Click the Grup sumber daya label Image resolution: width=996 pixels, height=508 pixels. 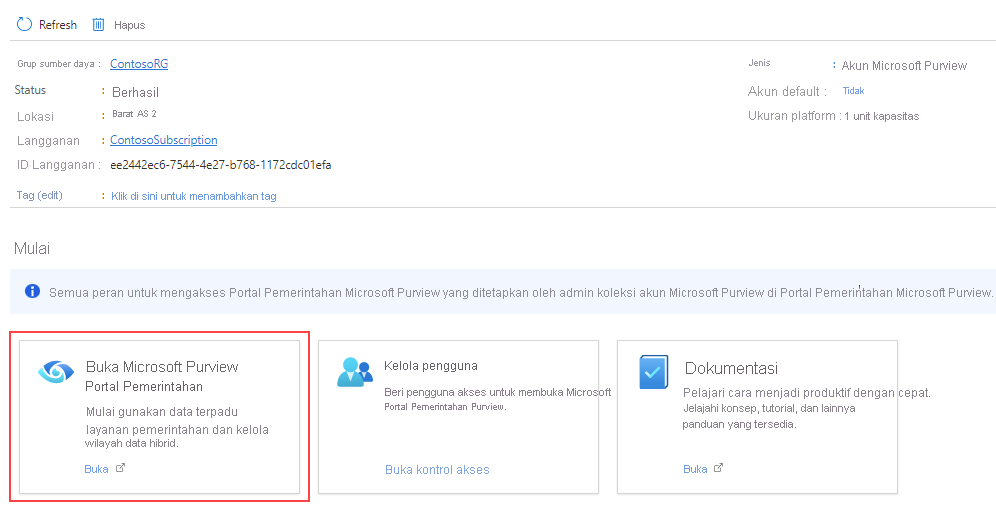pos(57,64)
